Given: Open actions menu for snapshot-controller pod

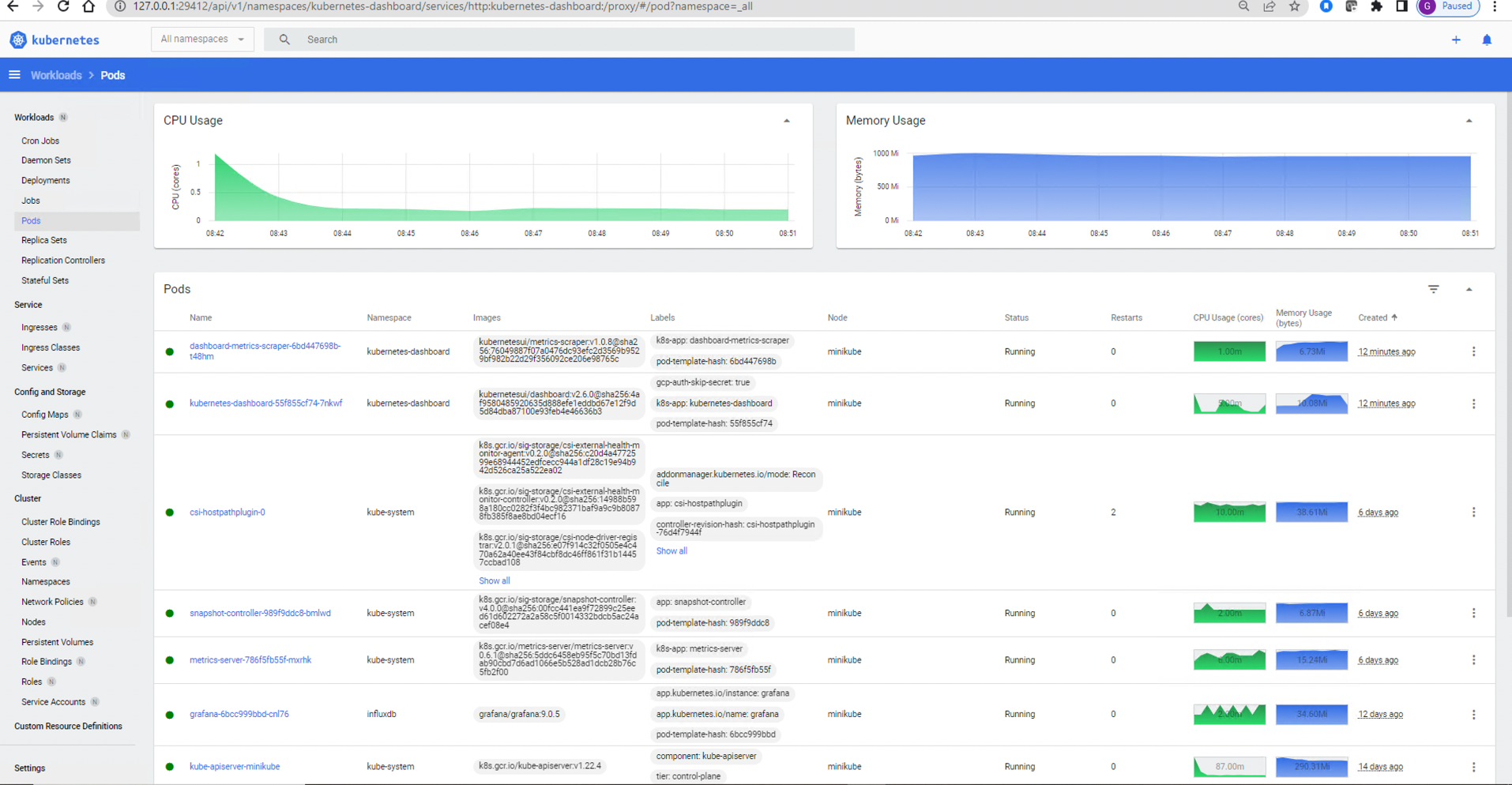Looking at the screenshot, I should pos(1473,613).
